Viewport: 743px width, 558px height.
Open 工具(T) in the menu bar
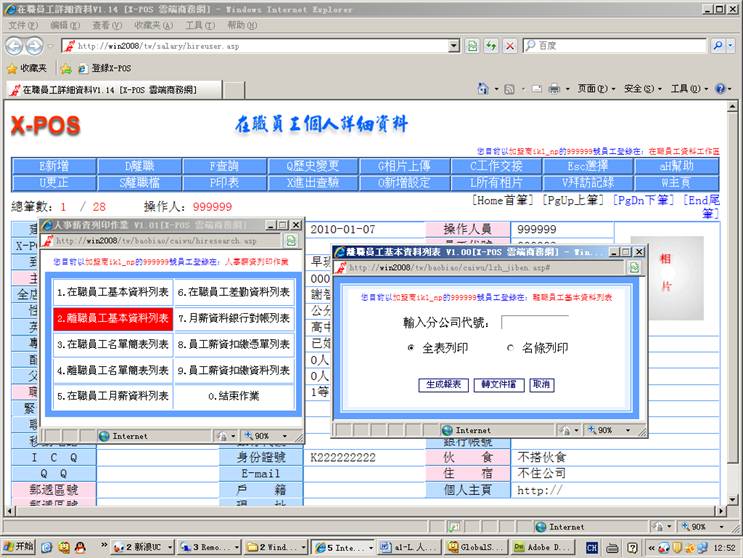coord(200,25)
